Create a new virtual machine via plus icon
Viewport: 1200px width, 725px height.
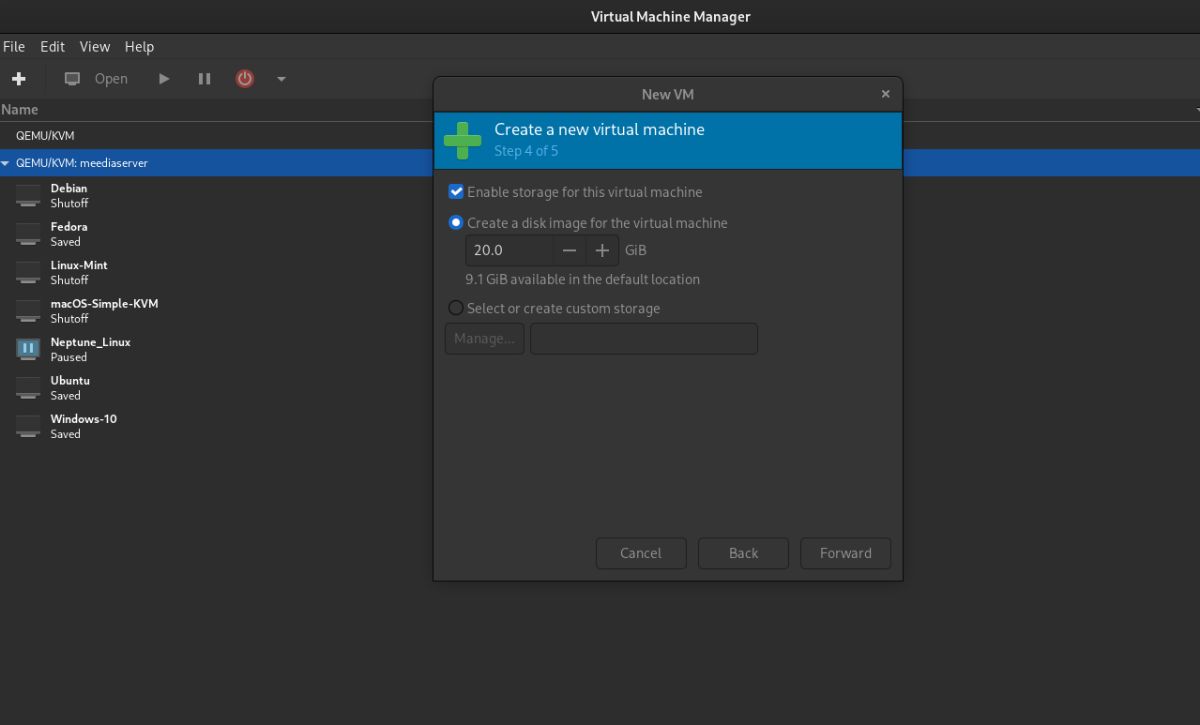click(x=19, y=78)
